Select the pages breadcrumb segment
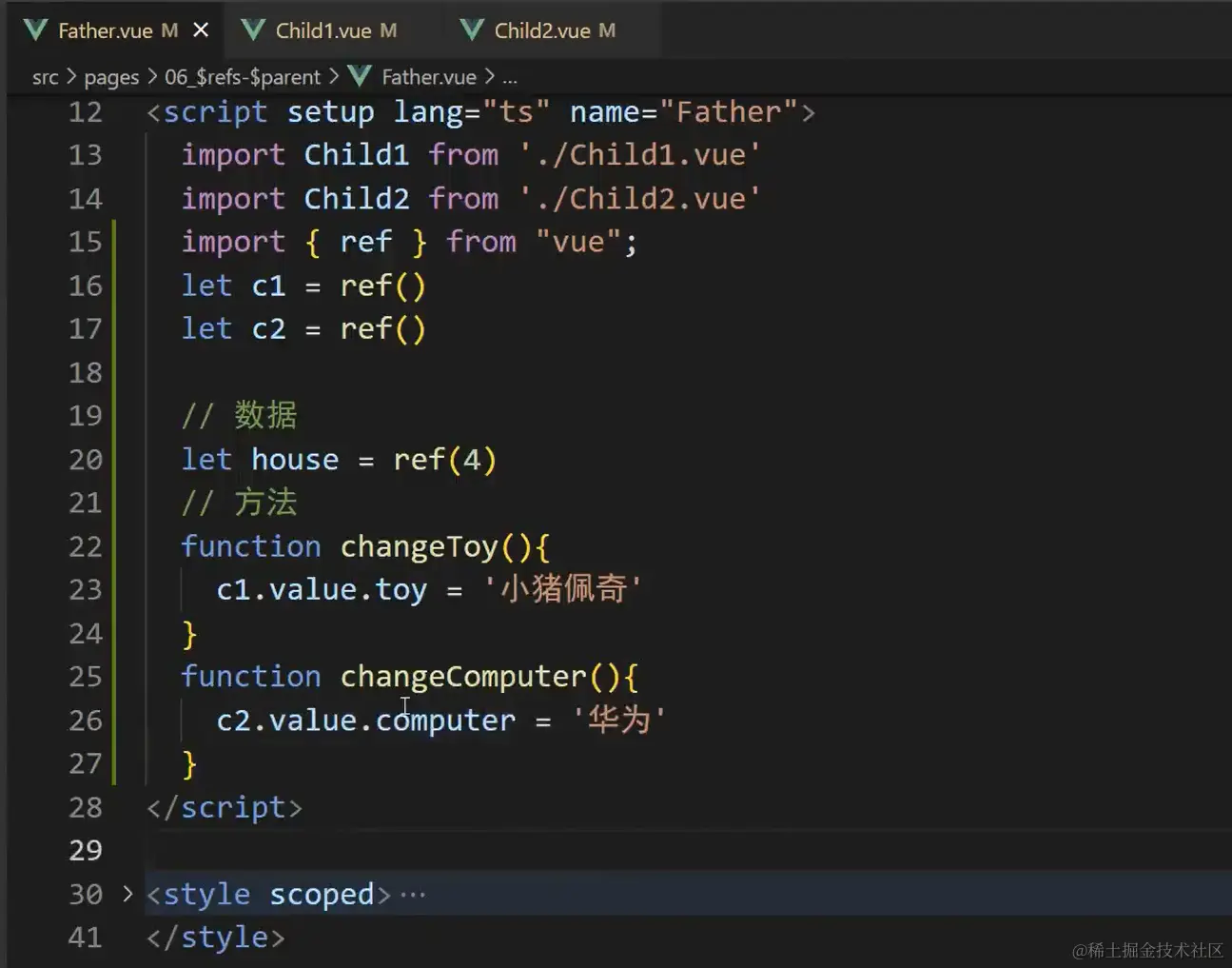Viewport: 1232px width, 968px height. point(111,77)
